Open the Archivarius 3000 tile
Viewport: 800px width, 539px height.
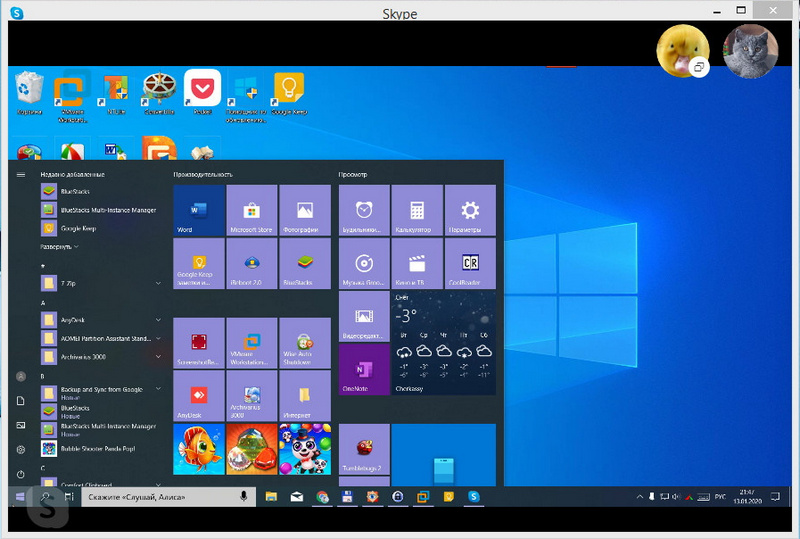252,396
